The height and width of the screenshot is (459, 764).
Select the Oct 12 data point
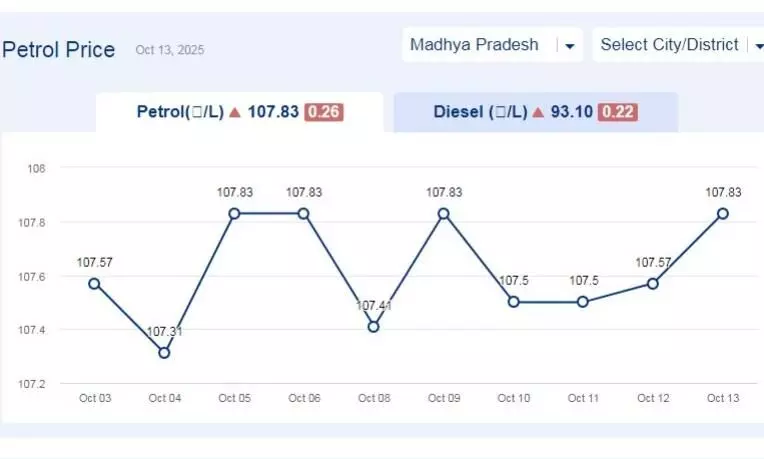tap(653, 283)
